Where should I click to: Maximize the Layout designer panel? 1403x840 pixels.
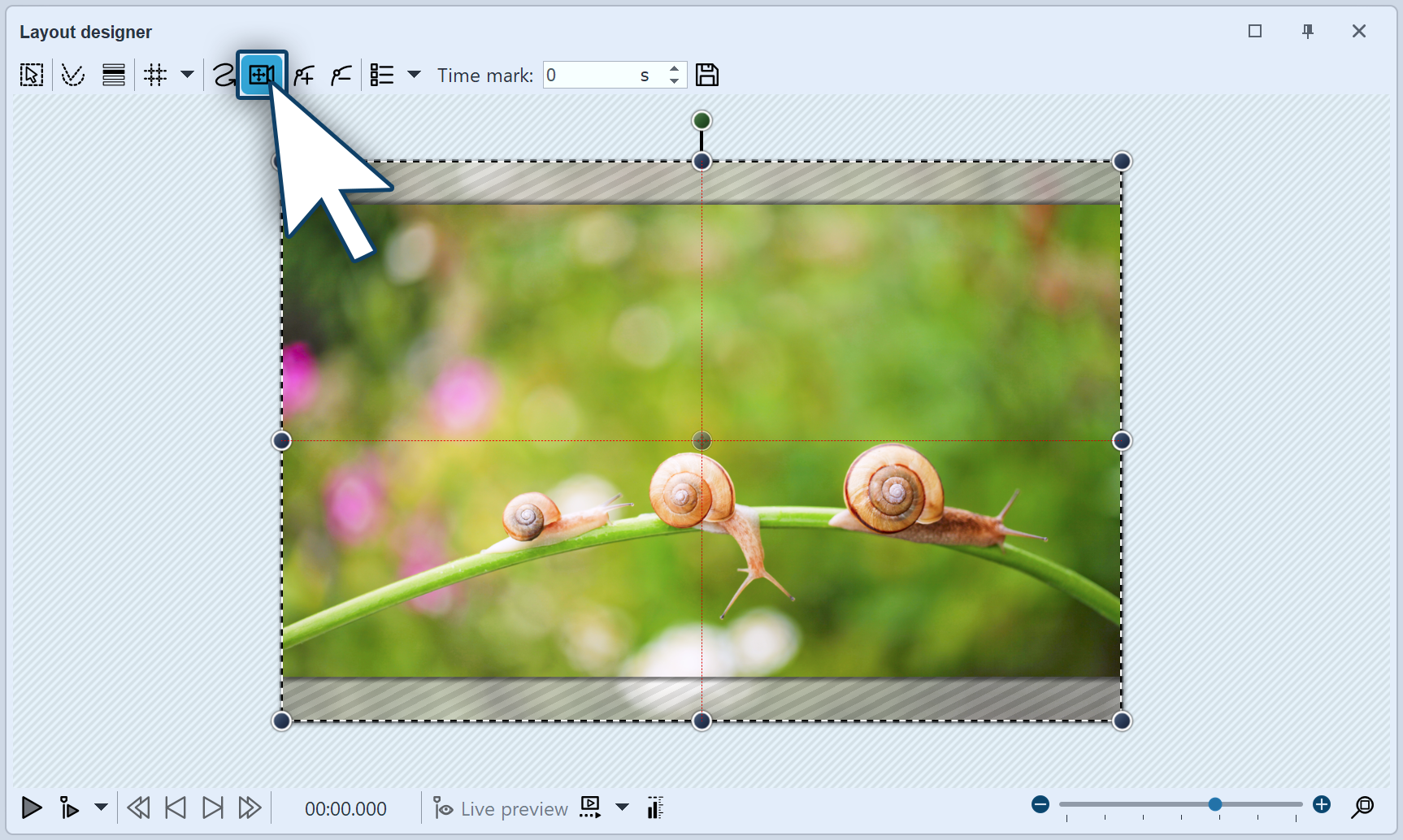pyautogui.click(x=1254, y=31)
